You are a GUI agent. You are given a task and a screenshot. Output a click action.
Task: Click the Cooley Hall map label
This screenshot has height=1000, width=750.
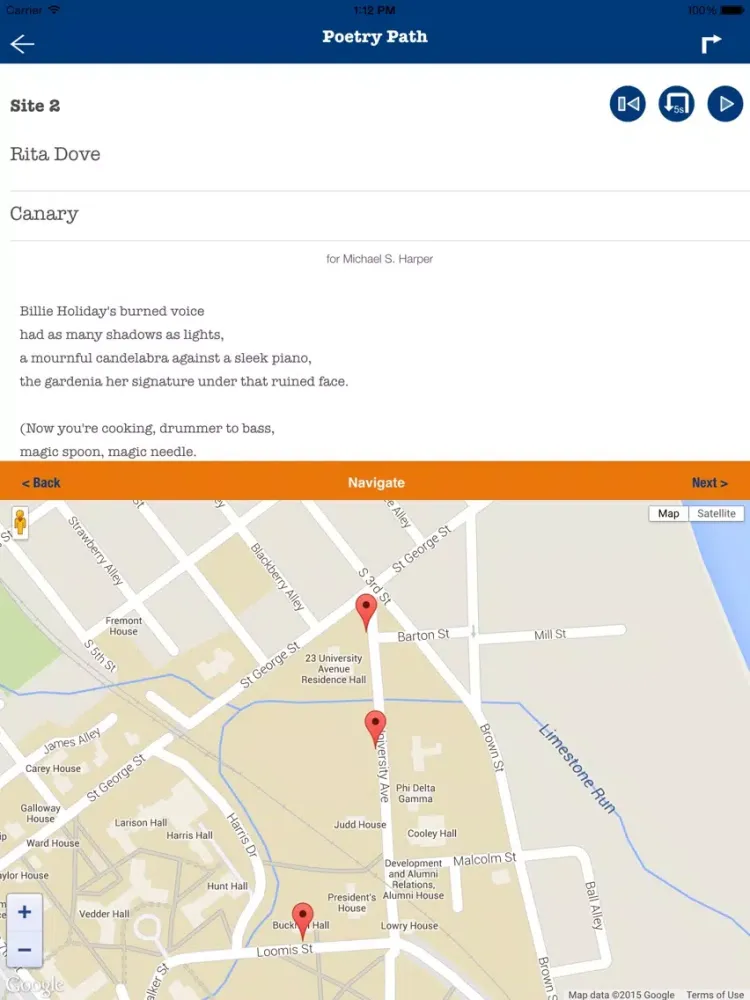tap(432, 834)
